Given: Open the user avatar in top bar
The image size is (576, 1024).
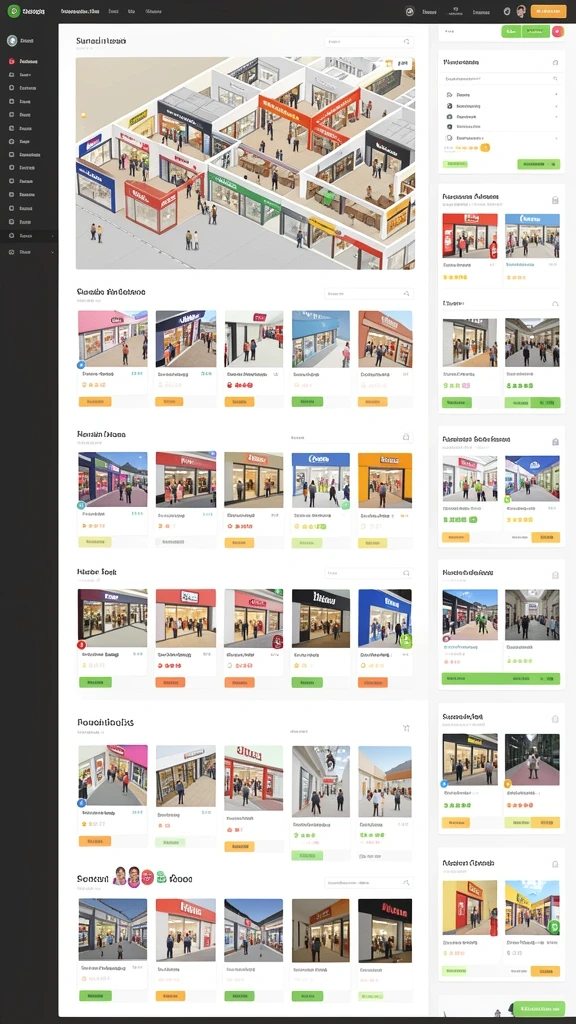Looking at the screenshot, I should [x=521, y=12].
